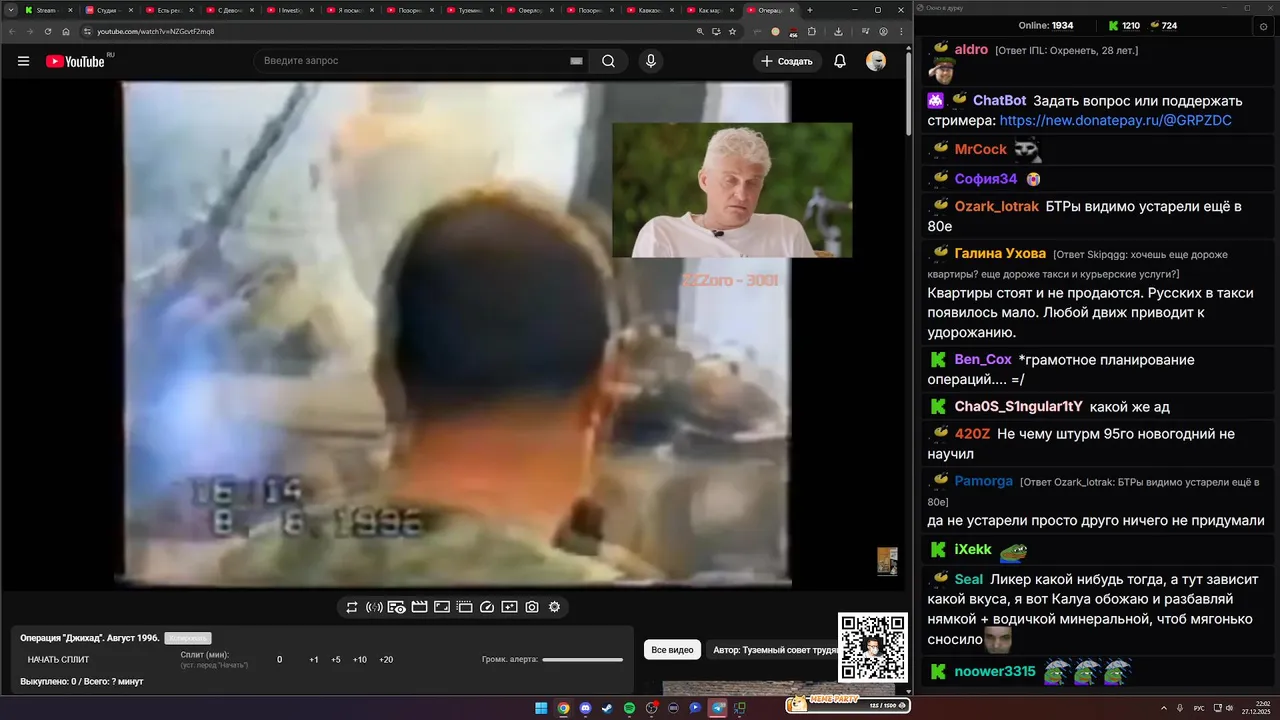Open the gear settings under the video
1280x720 pixels.
pyautogui.click(x=554, y=607)
